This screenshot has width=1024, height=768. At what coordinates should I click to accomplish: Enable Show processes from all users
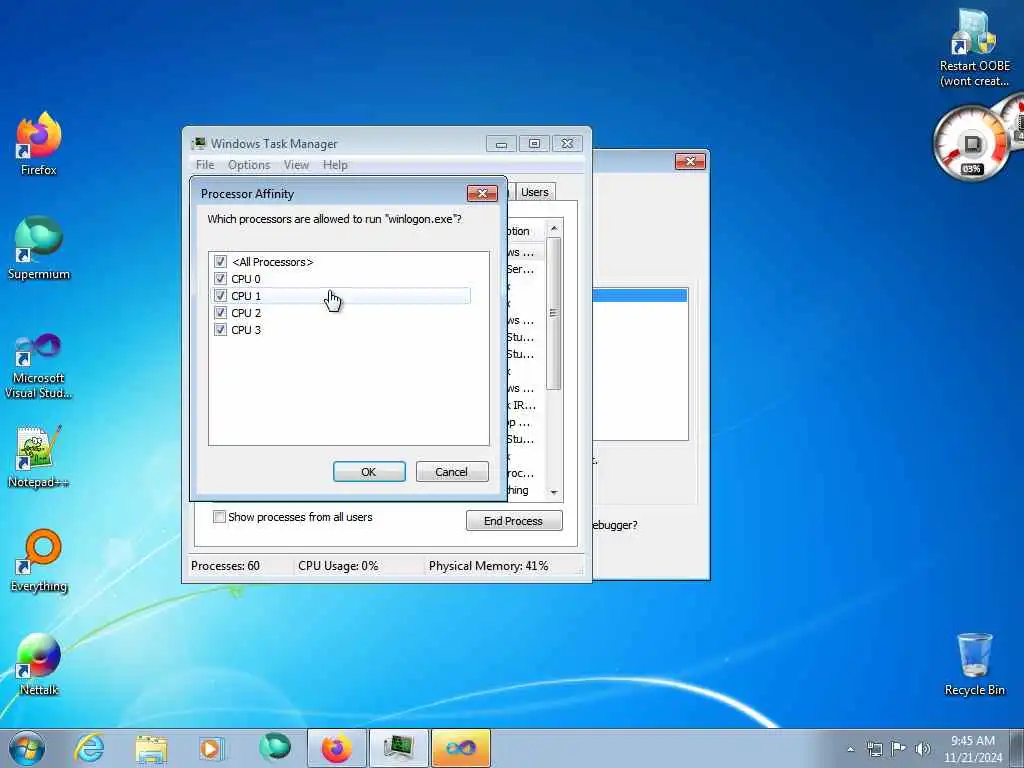(x=219, y=517)
